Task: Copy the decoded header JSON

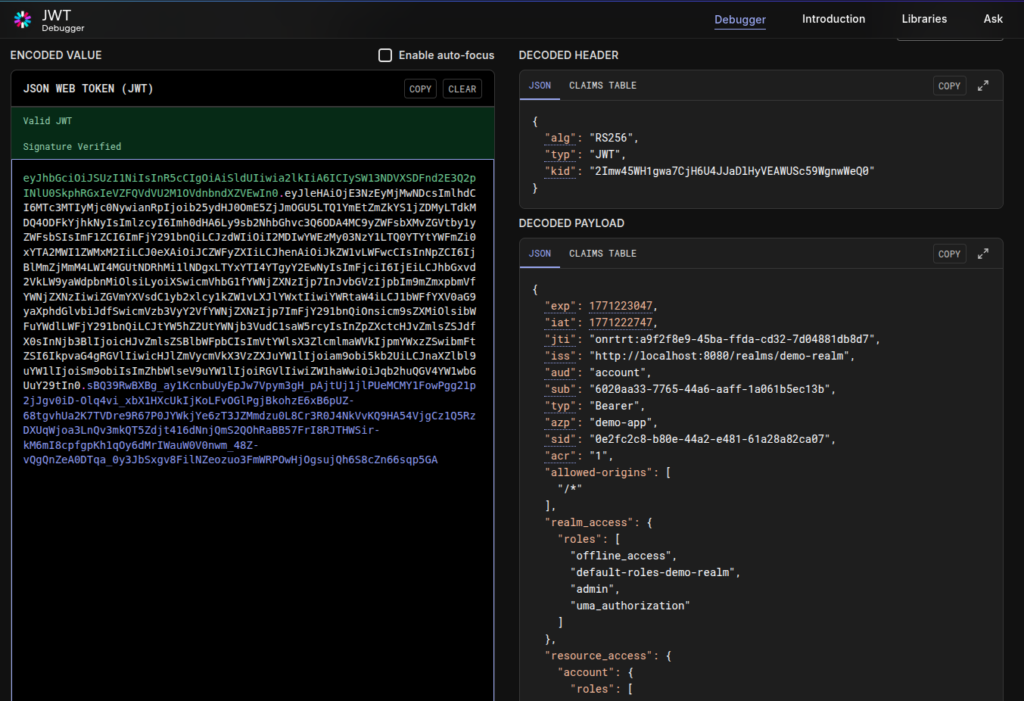Action: [x=948, y=85]
